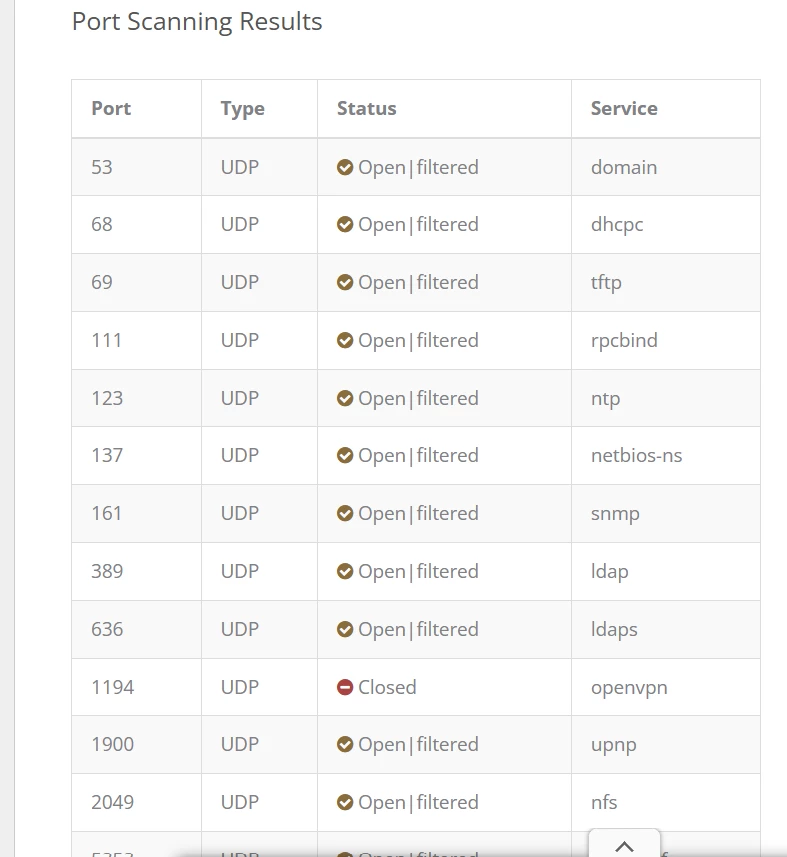Click the Type column header
Image resolution: width=787 pixels, height=857 pixels.
click(x=243, y=109)
